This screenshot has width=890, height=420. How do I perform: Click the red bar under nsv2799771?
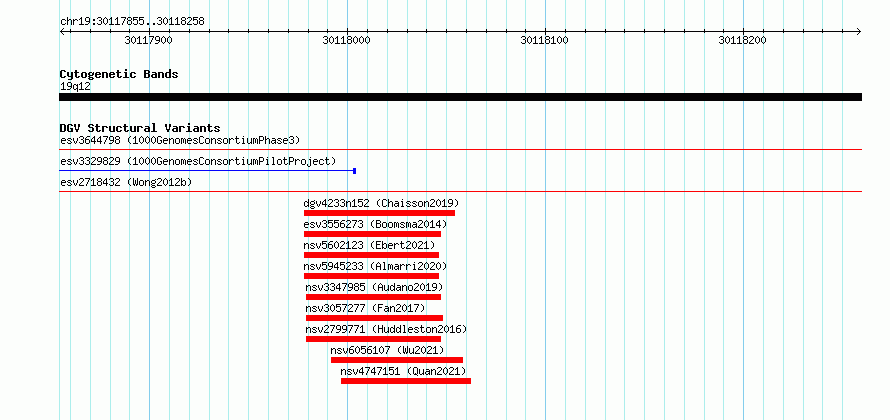[373, 339]
